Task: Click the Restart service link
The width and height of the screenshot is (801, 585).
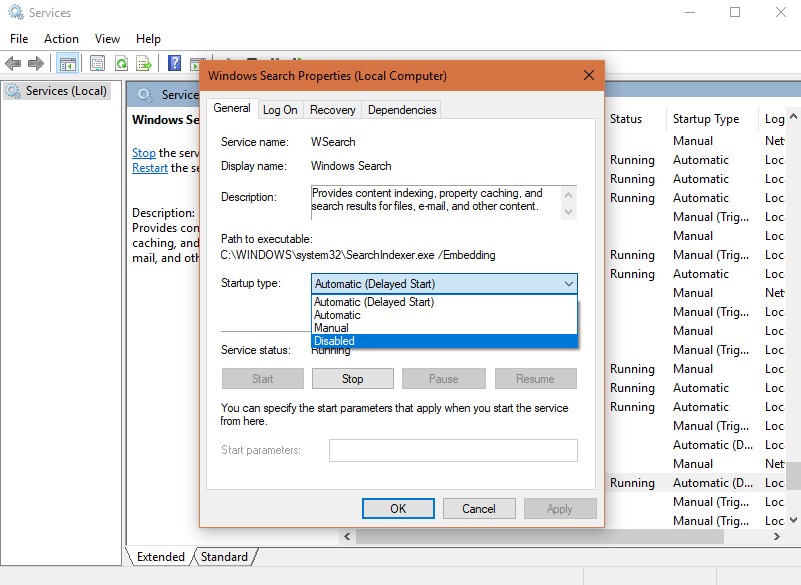Action: pos(150,168)
